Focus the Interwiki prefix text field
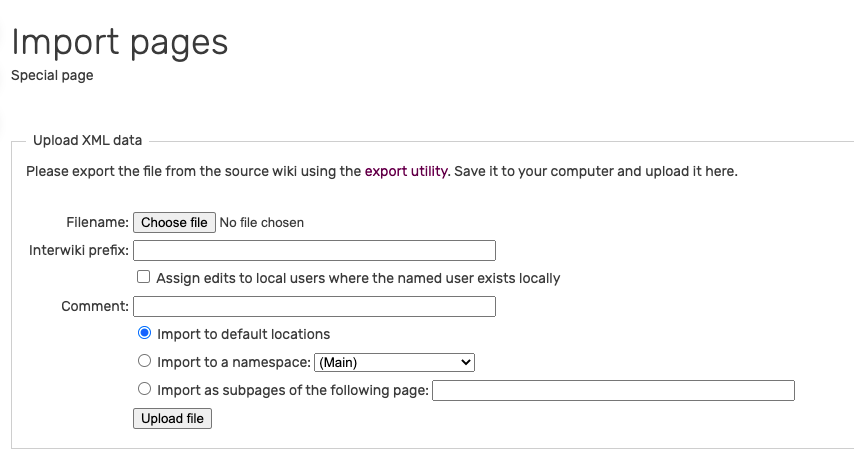Image resolution: width=854 pixels, height=475 pixels. (x=314, y=250)
